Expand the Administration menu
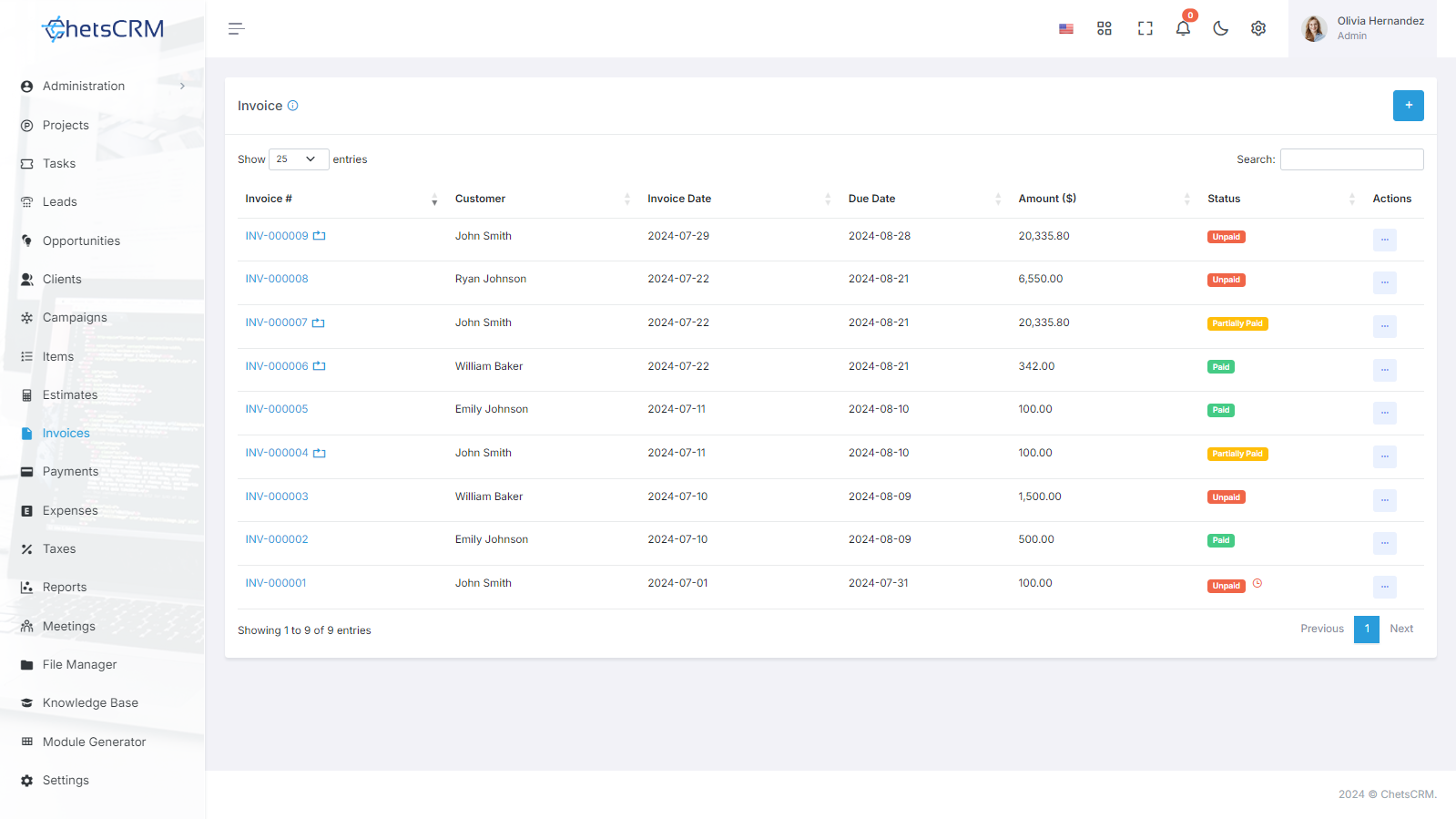Image resolution: width=1456 pixels, height=819 pixels. (x=102, y=87)
